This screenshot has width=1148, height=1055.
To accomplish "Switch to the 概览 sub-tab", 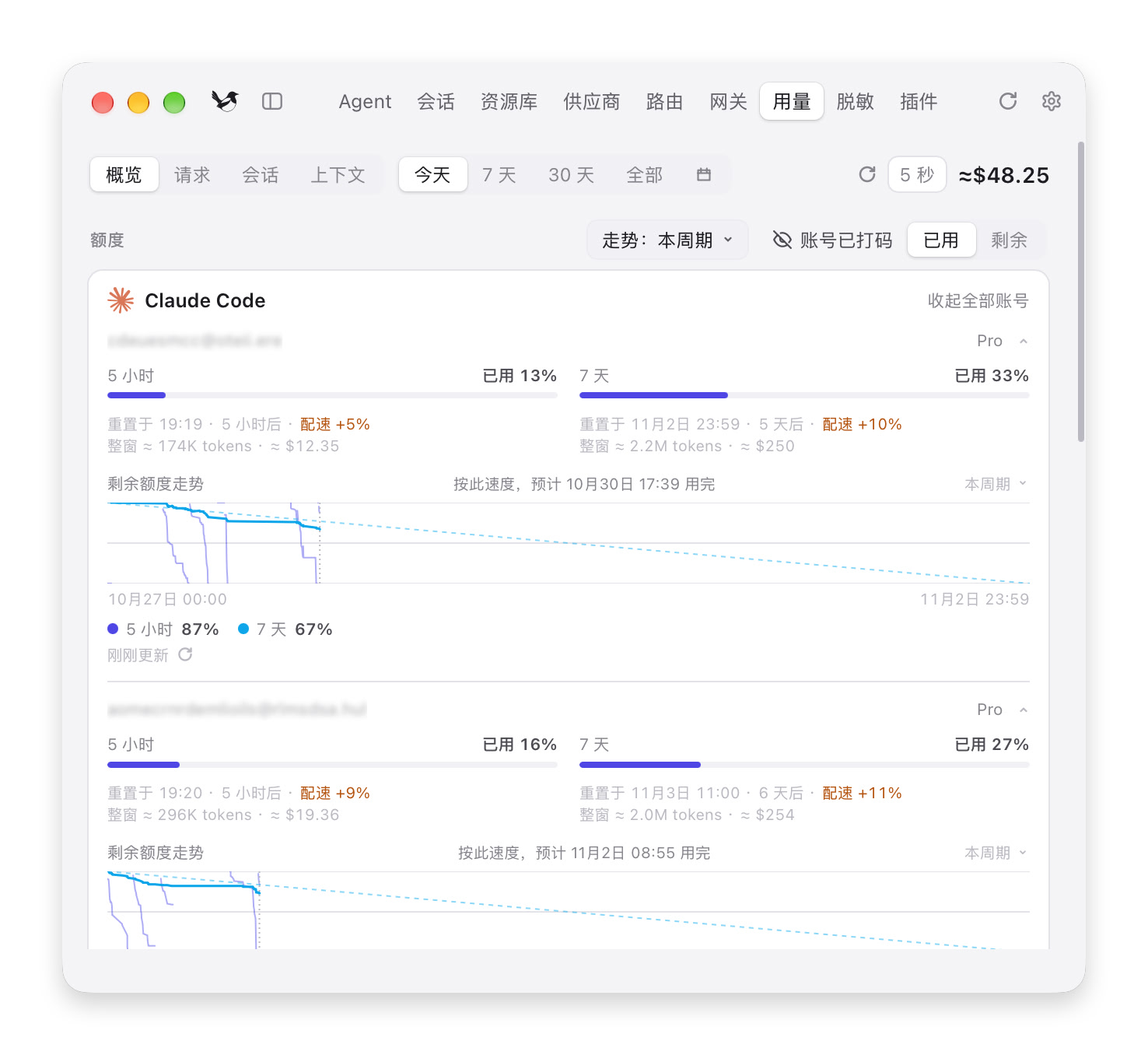I will pyautogui.click(x=124, y=174).
